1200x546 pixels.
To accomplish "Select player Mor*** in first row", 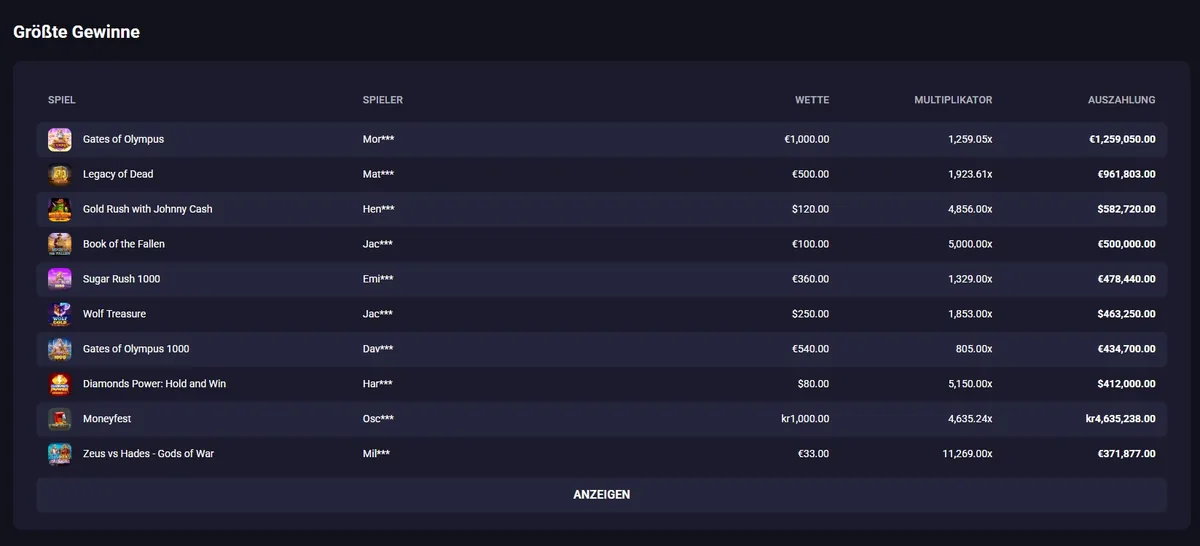I will click(378, 139).
